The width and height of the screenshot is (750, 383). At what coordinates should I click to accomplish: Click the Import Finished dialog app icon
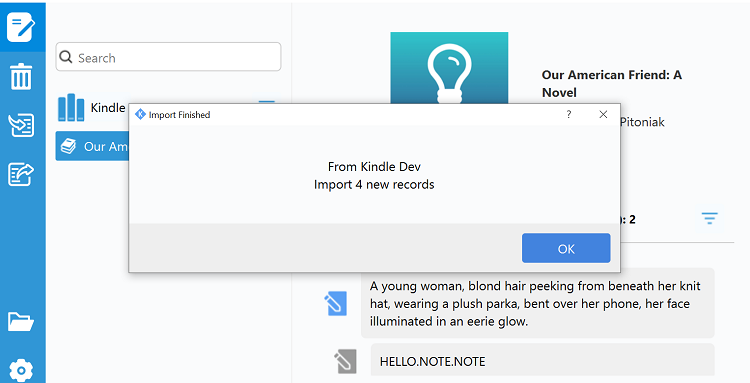(140, 114)
